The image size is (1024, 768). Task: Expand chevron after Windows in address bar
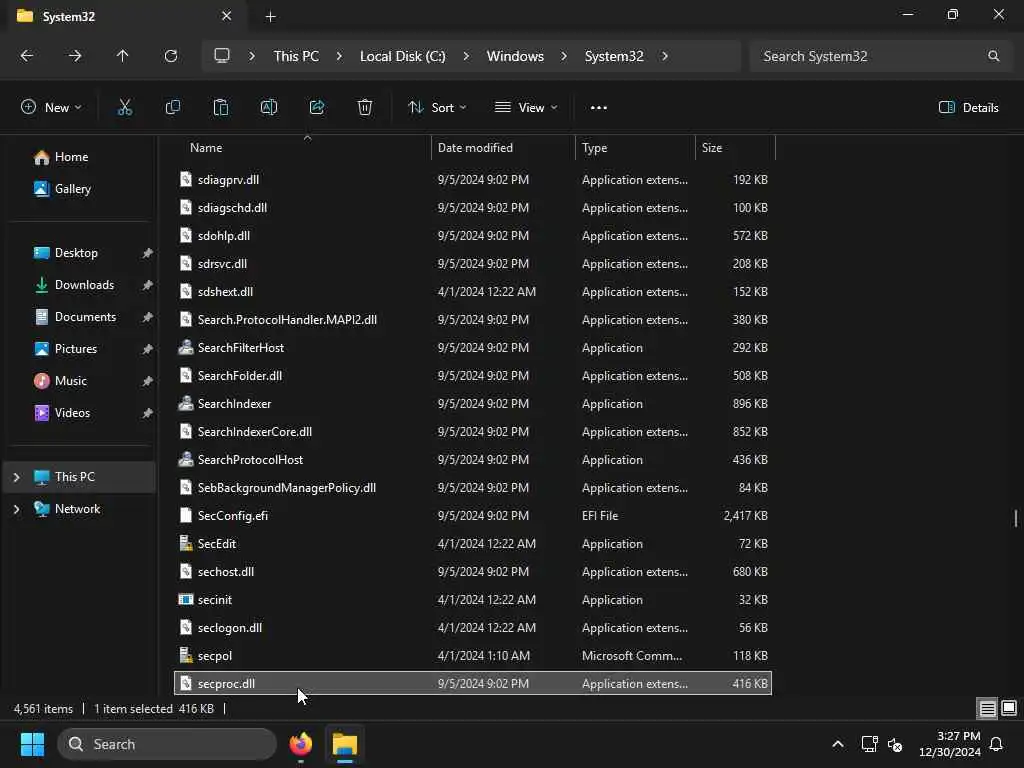[564, 56]
